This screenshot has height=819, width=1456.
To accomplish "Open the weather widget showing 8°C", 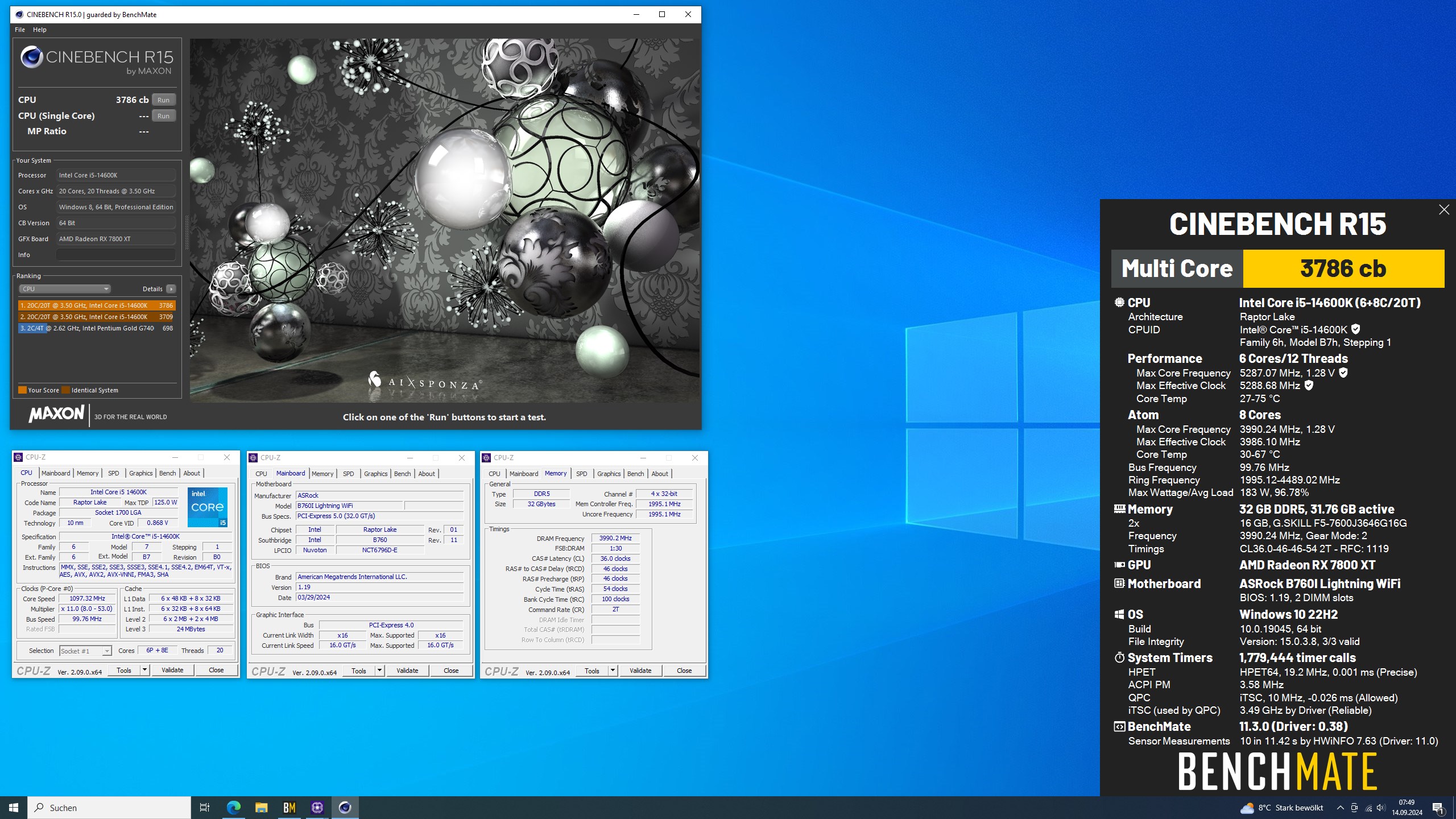I will click(1282, 808).
